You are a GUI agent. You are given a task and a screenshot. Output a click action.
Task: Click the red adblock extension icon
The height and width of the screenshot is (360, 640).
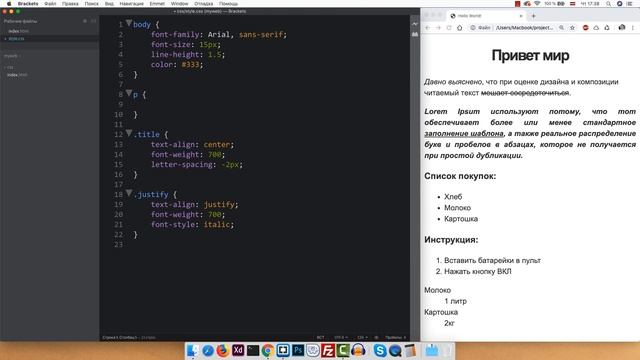tap(585, 28)
